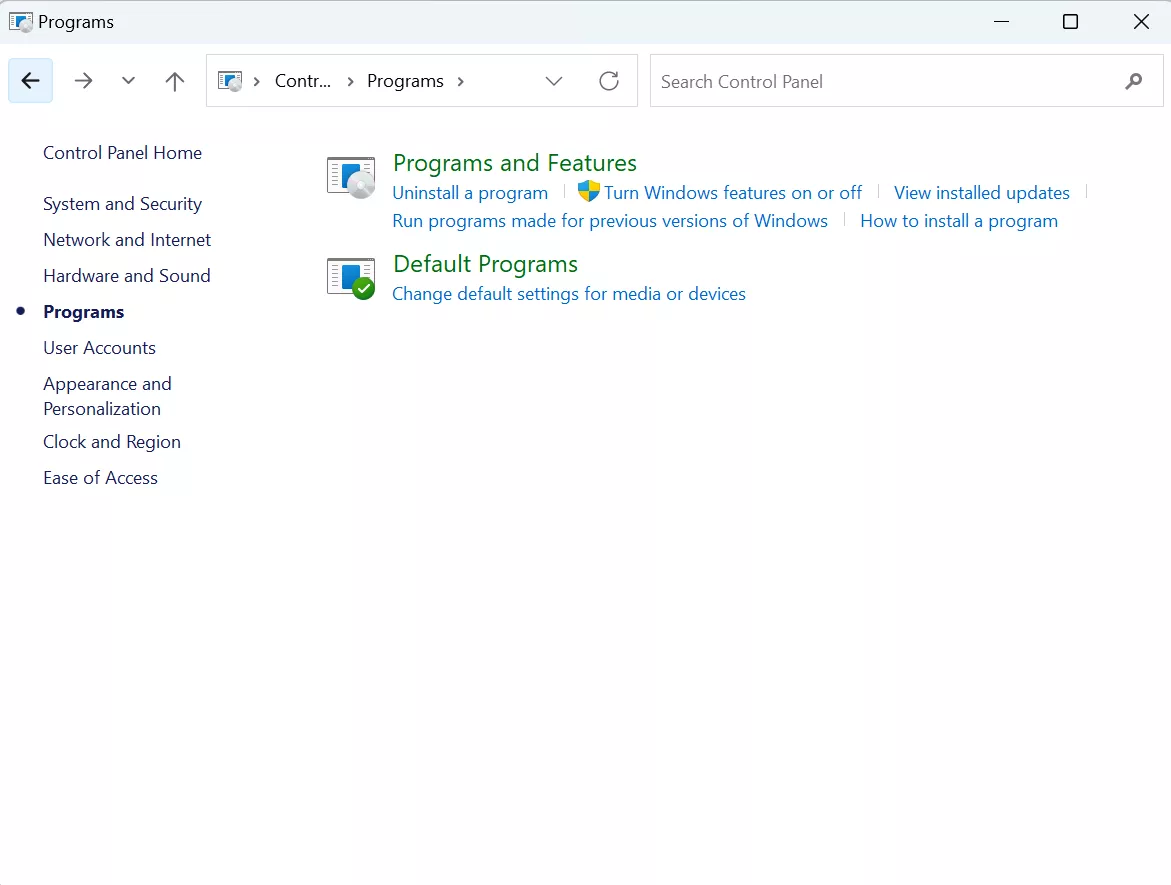
Task: Open How to install a program
Action: [958, 220]
